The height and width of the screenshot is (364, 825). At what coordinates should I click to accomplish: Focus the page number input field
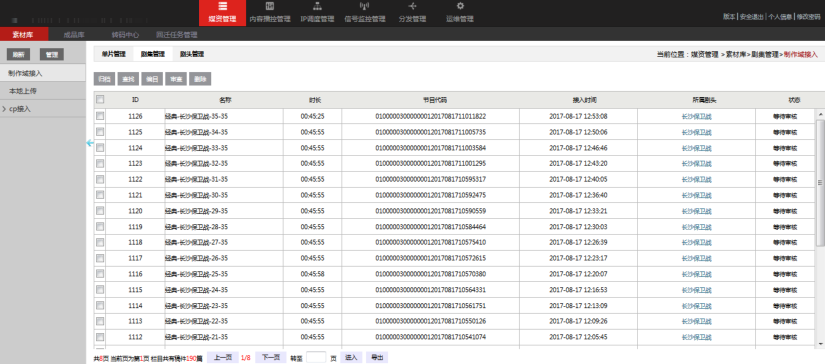(316, 358)
